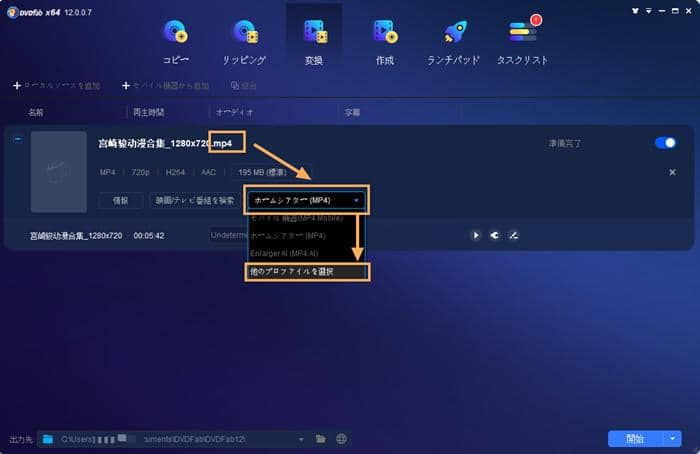Click the H264 codec tag
700x454 pixels.
[x=175, y=172]
